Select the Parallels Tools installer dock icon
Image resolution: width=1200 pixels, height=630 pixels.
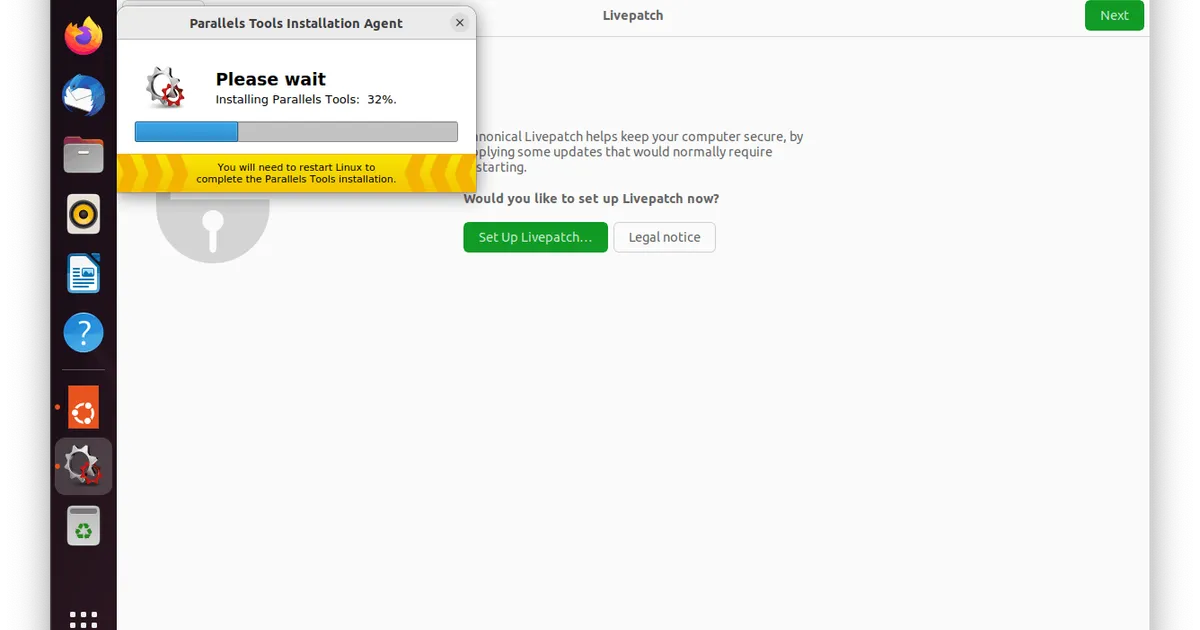[x=84, y=466]
